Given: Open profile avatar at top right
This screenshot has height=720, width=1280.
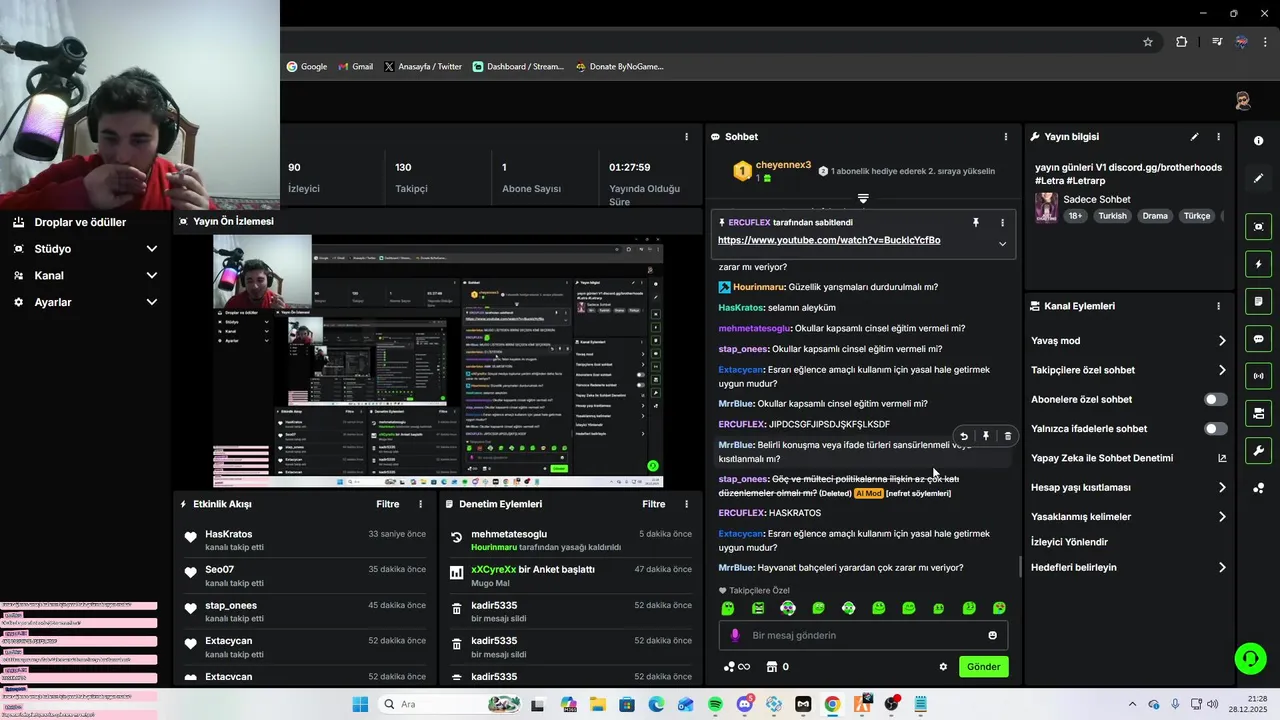Looking at the screenshot, I should point(1242,101).
